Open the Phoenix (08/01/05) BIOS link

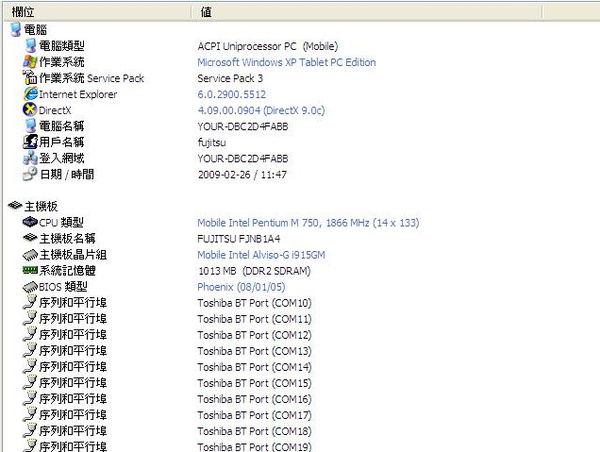pos(241,287)
